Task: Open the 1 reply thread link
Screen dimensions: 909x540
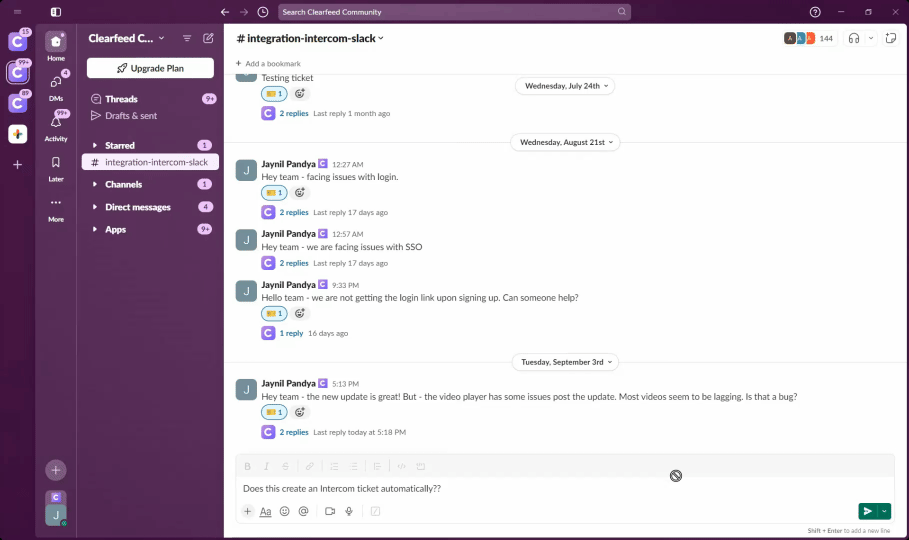Action: (291, 333)
